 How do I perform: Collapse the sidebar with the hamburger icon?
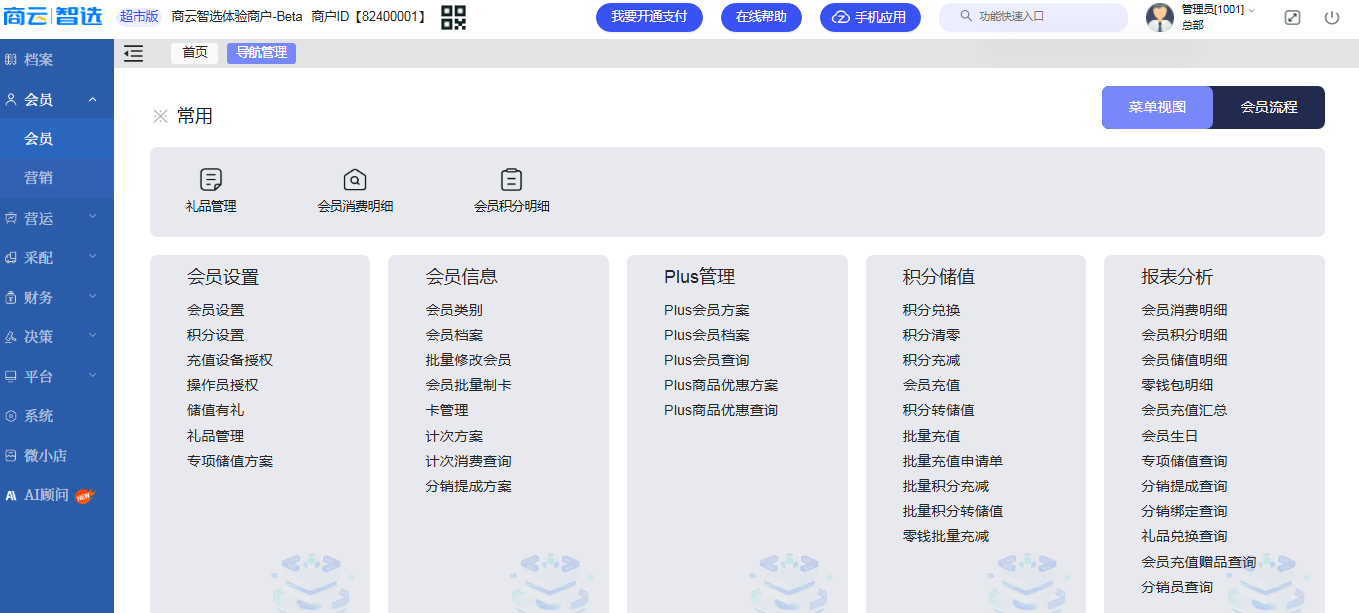(133, 54)
